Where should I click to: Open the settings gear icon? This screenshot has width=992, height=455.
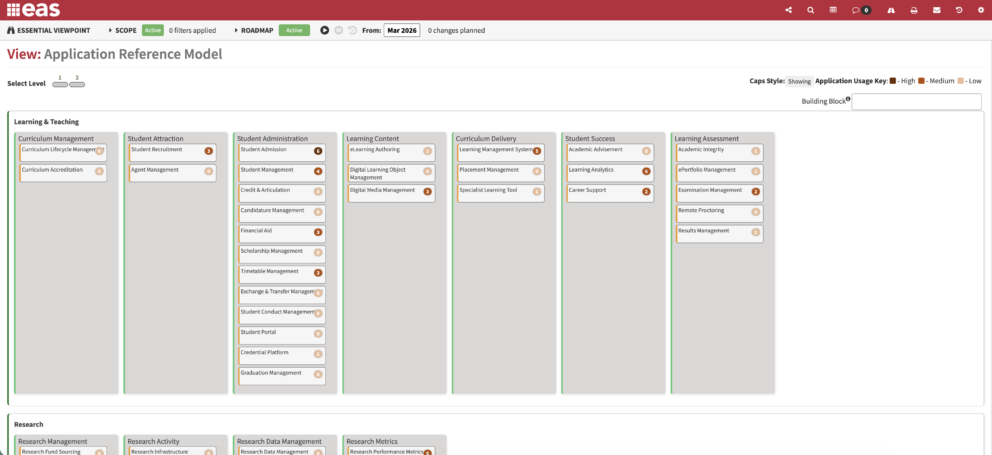point(981,10)
